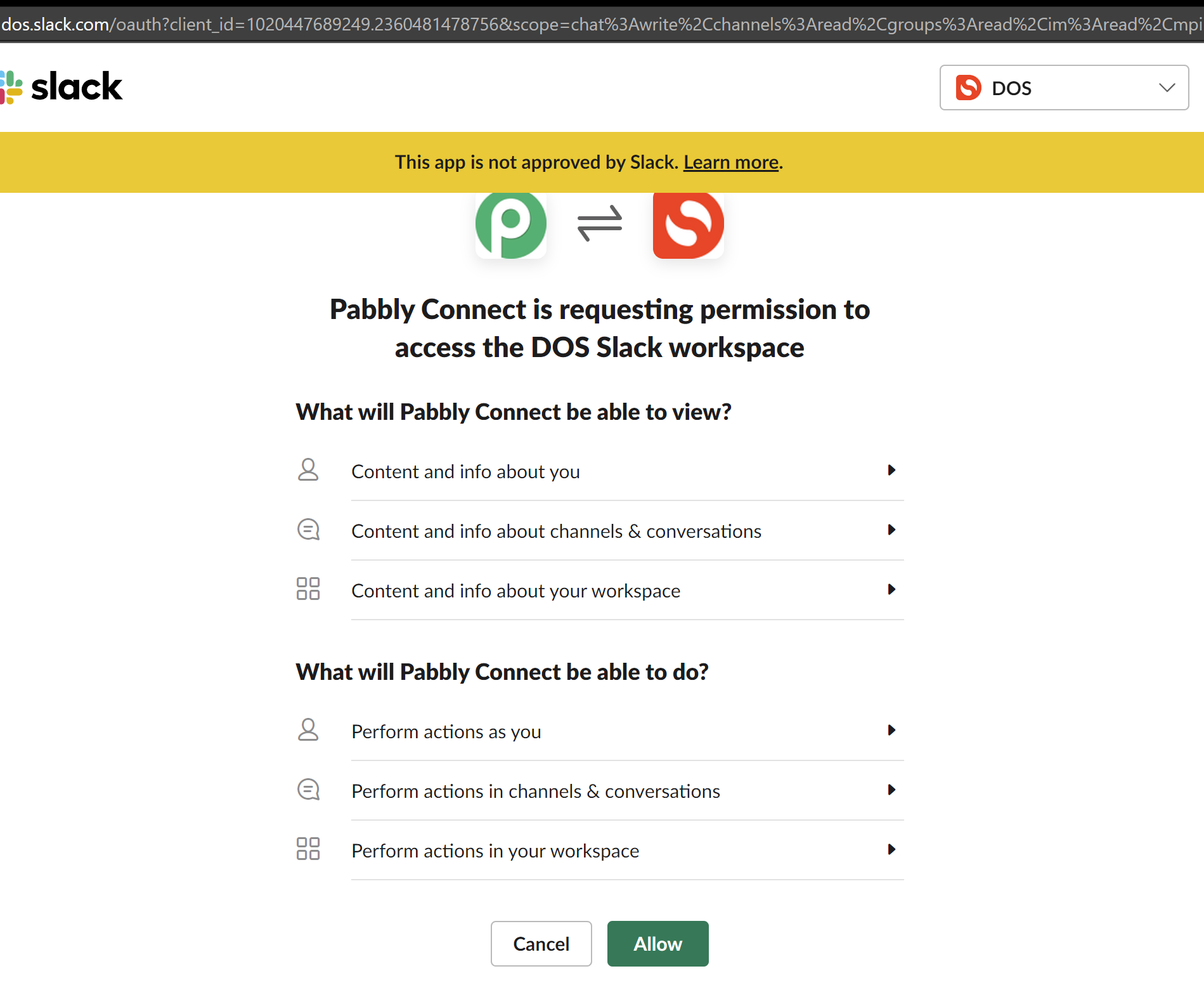This screenshot has width=1204, height=997.
Task: Expand Content and info about channels & conversations
Action: point(627,531)
